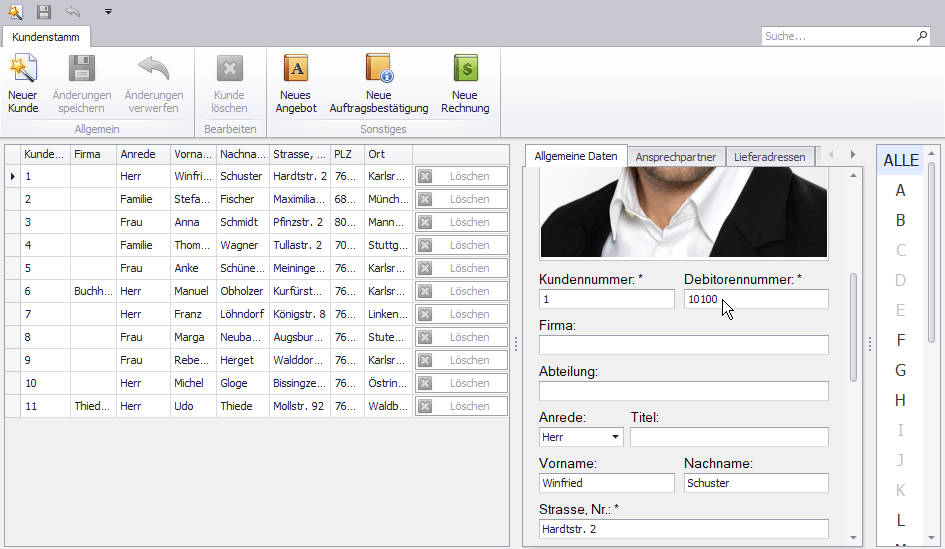Click the Debitorennummer input field
Screen dimensions: 945x549
tap(756, 299)
